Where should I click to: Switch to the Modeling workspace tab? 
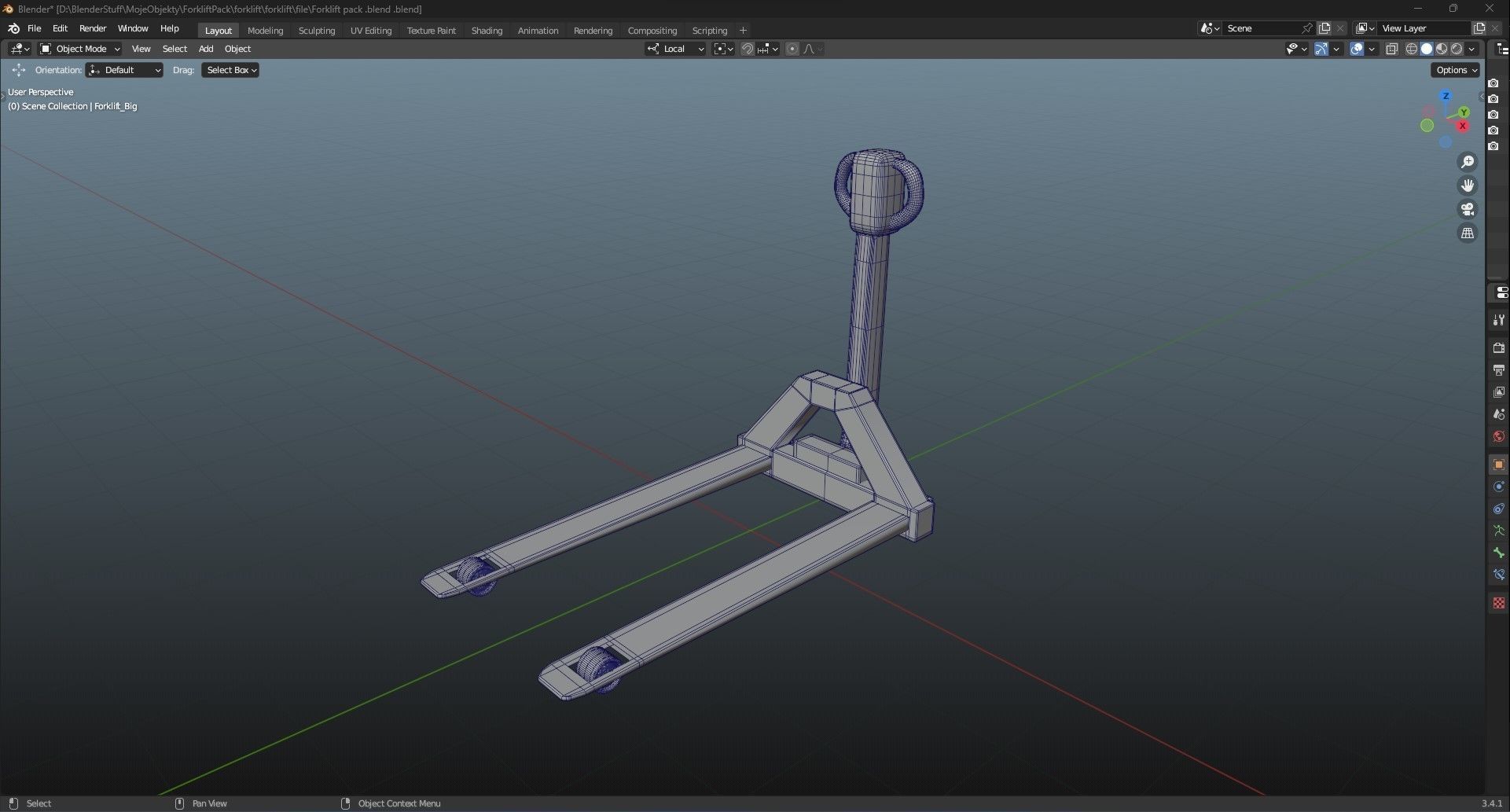click(265, 31)
